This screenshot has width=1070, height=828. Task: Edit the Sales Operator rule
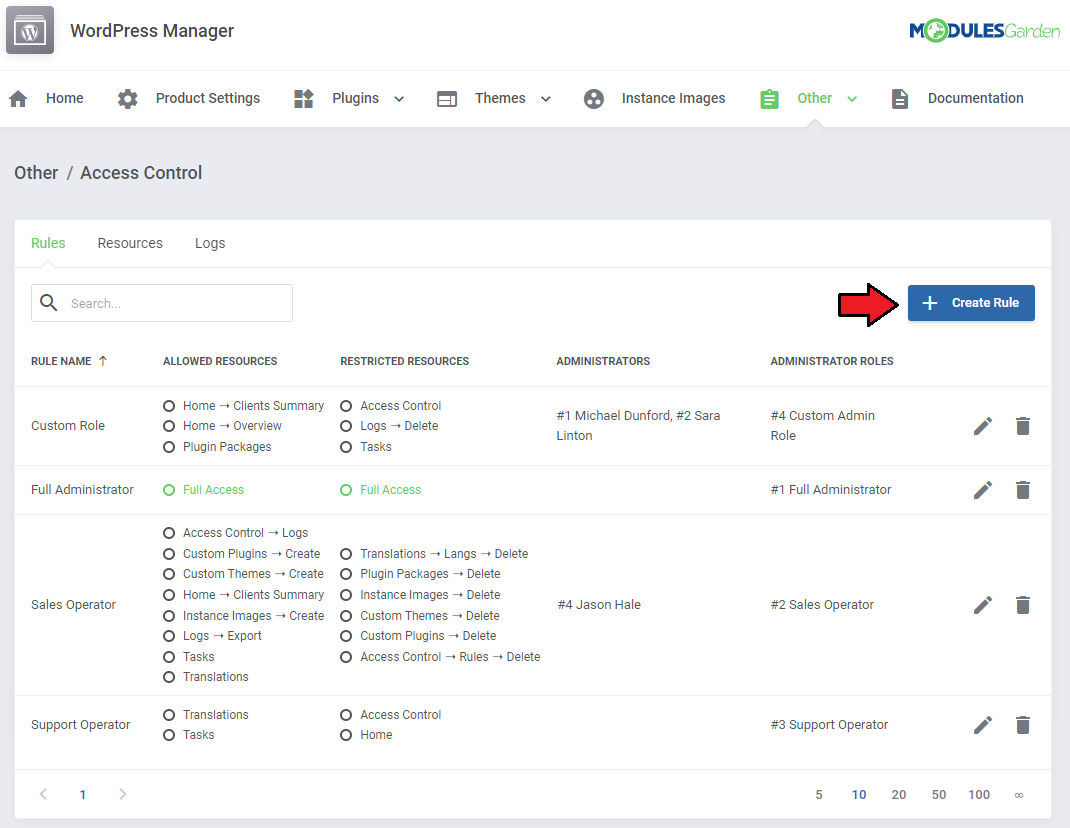pos(983,605)
